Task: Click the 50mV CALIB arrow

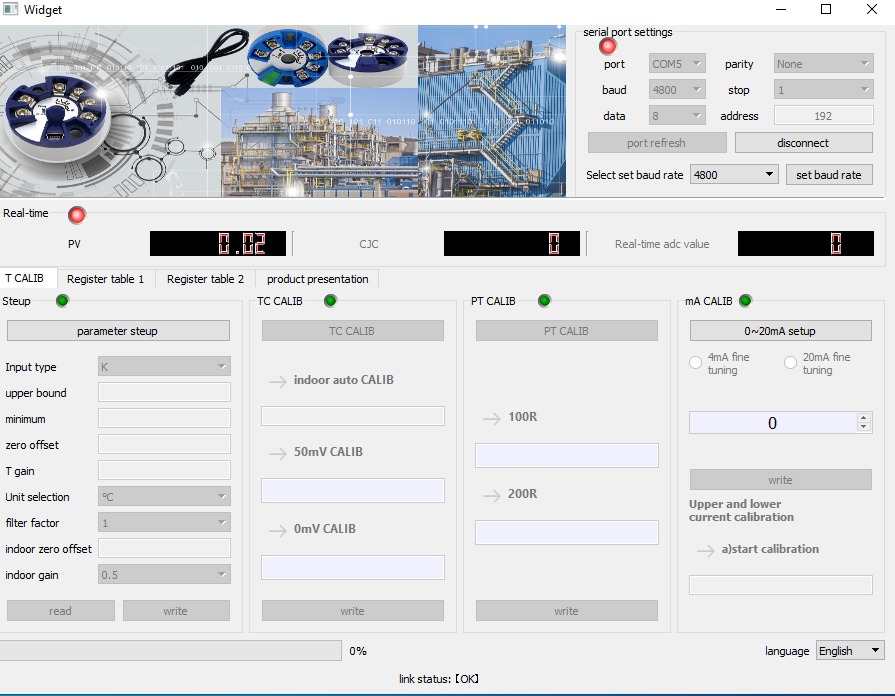Action: [278, 453]
